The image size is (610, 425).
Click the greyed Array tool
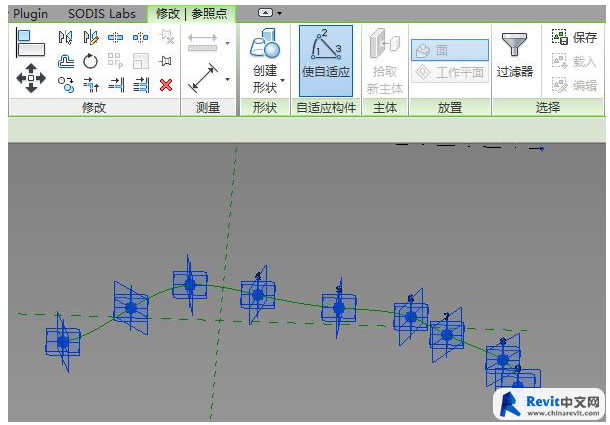click(116, 61)
